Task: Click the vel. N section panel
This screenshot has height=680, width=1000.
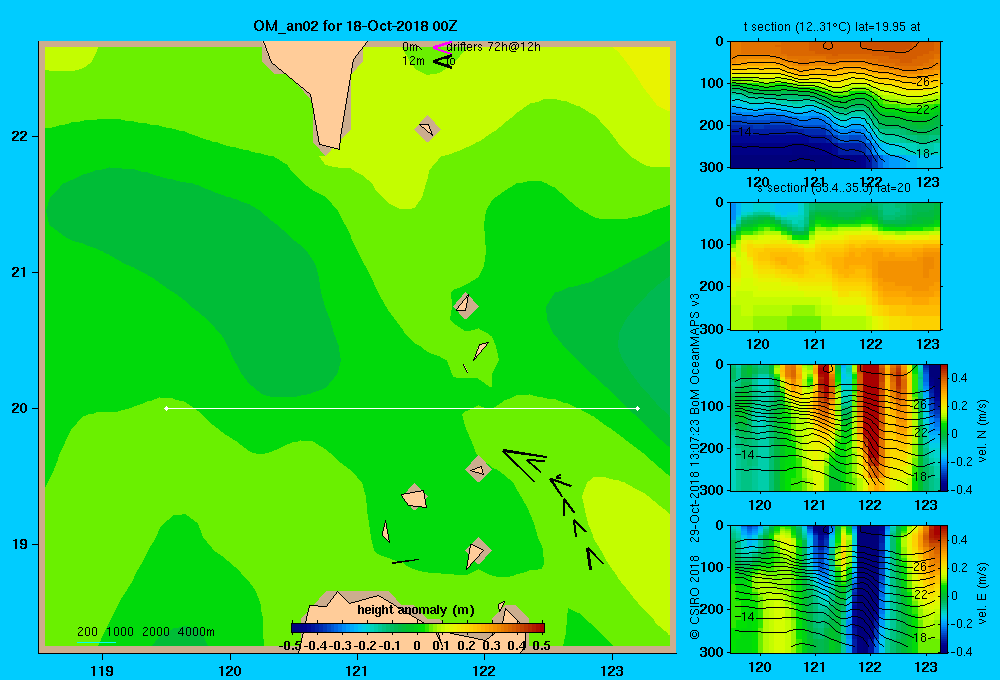Action: click(x=835, y=427)
